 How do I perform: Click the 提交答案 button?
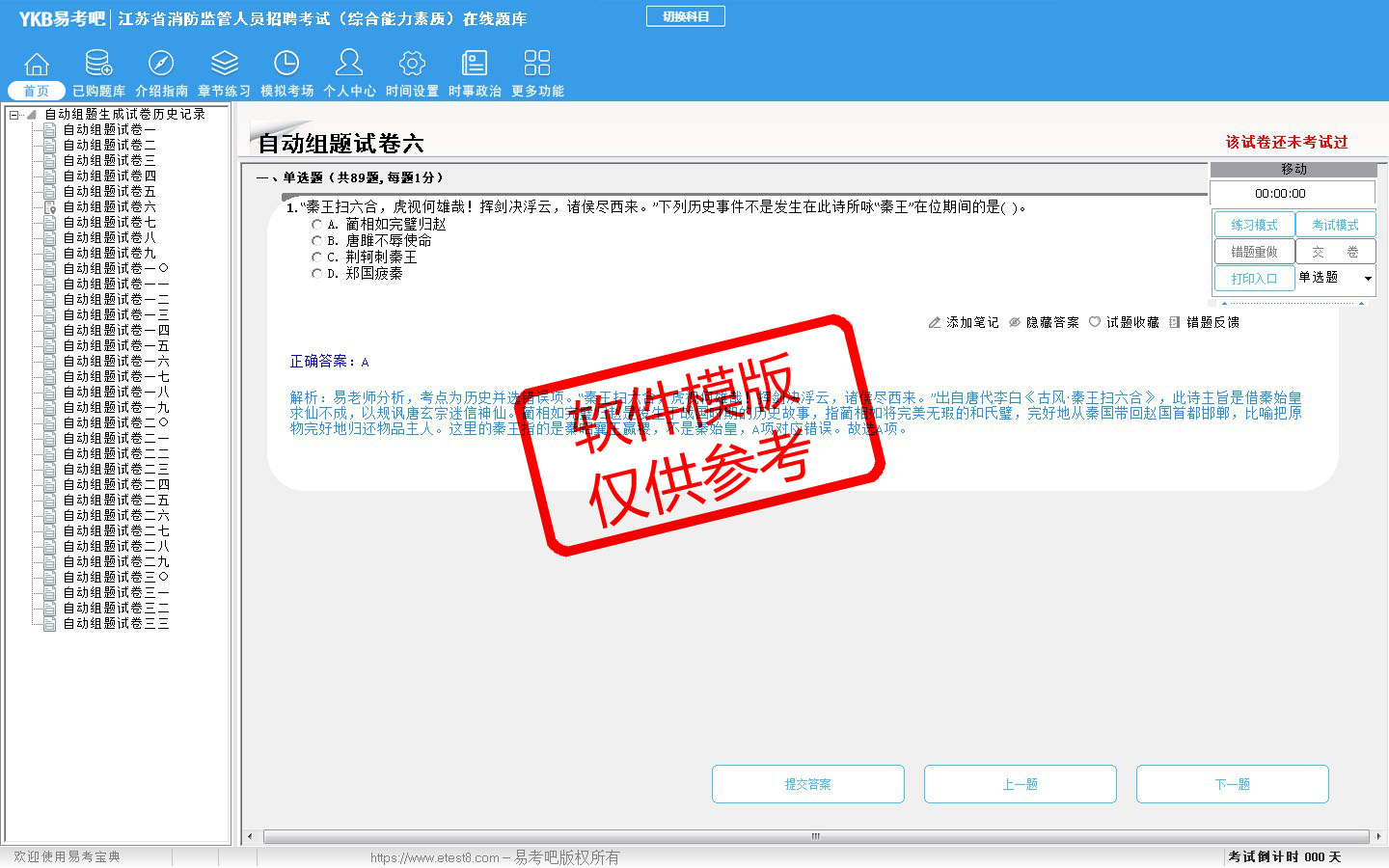pos(808,784)
